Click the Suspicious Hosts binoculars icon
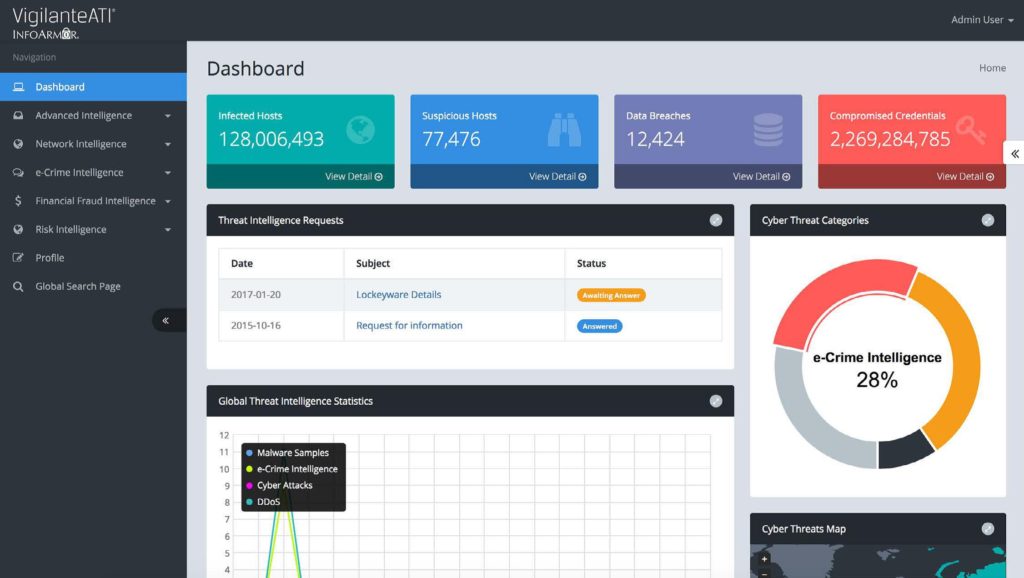The height and width of the screenshot is (578, 1024). click(564, 129)
